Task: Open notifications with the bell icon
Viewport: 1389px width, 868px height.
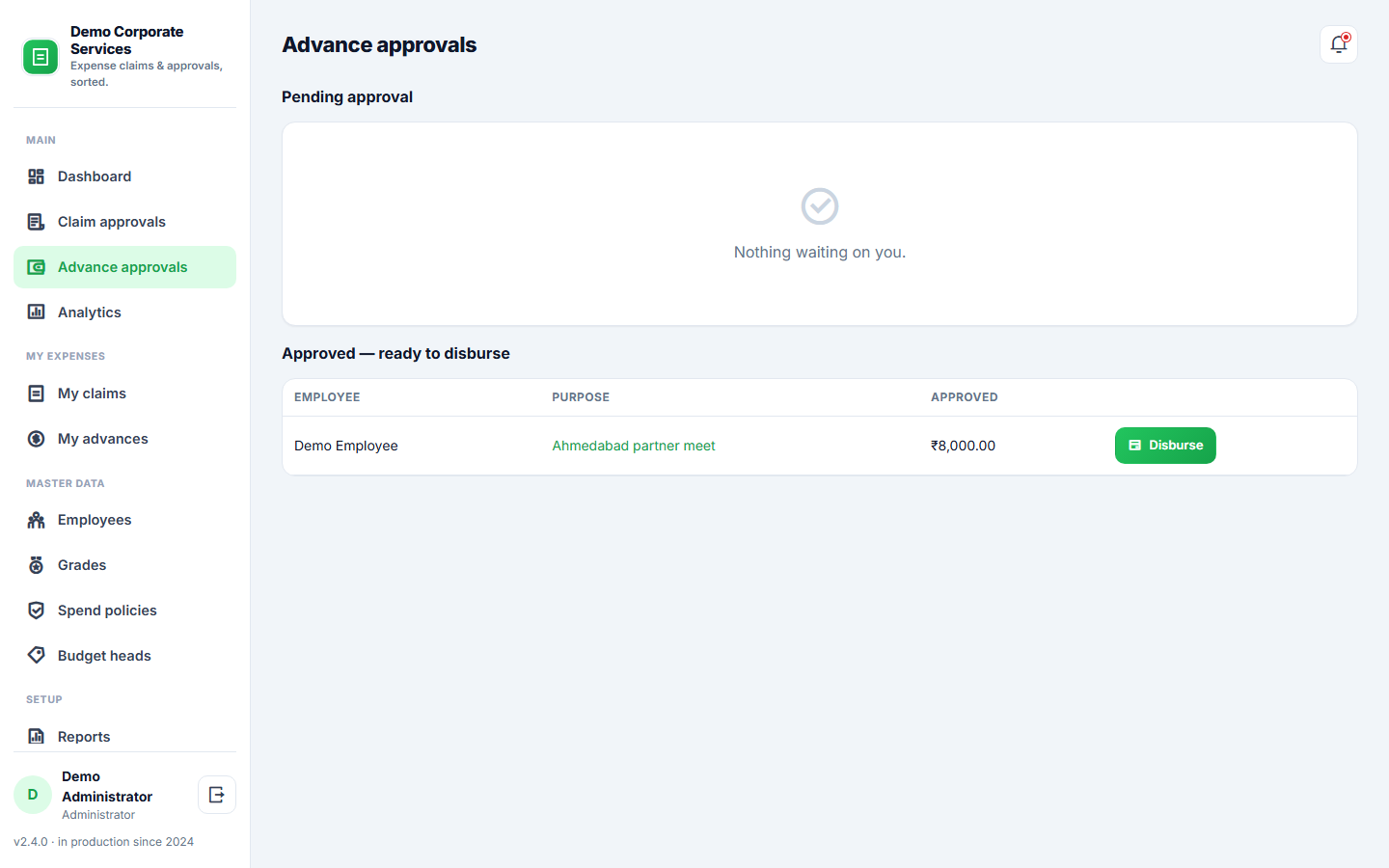Action: [1339, 44]
